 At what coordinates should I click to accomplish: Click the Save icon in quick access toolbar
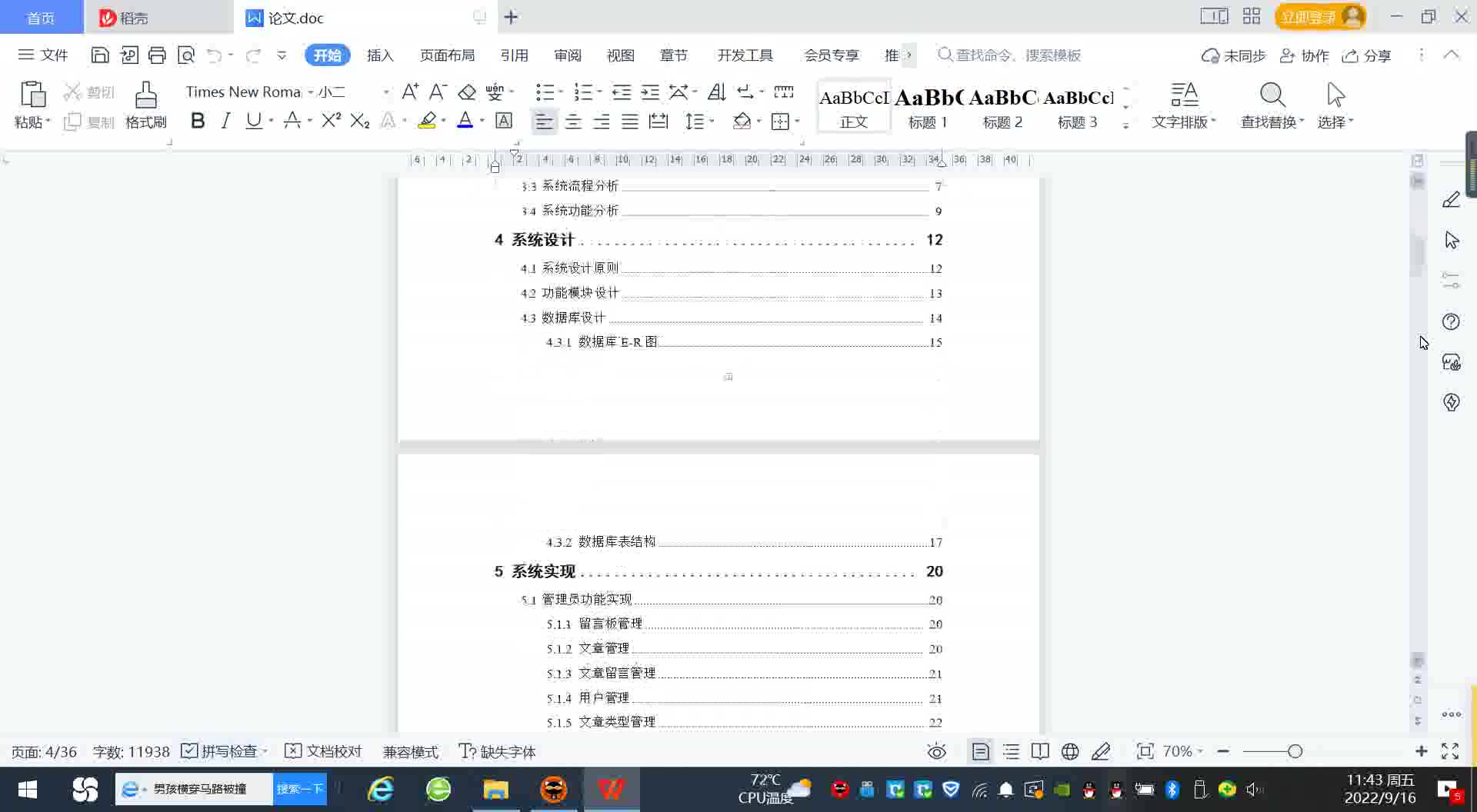pyautogui.click(x=100, y=55)
